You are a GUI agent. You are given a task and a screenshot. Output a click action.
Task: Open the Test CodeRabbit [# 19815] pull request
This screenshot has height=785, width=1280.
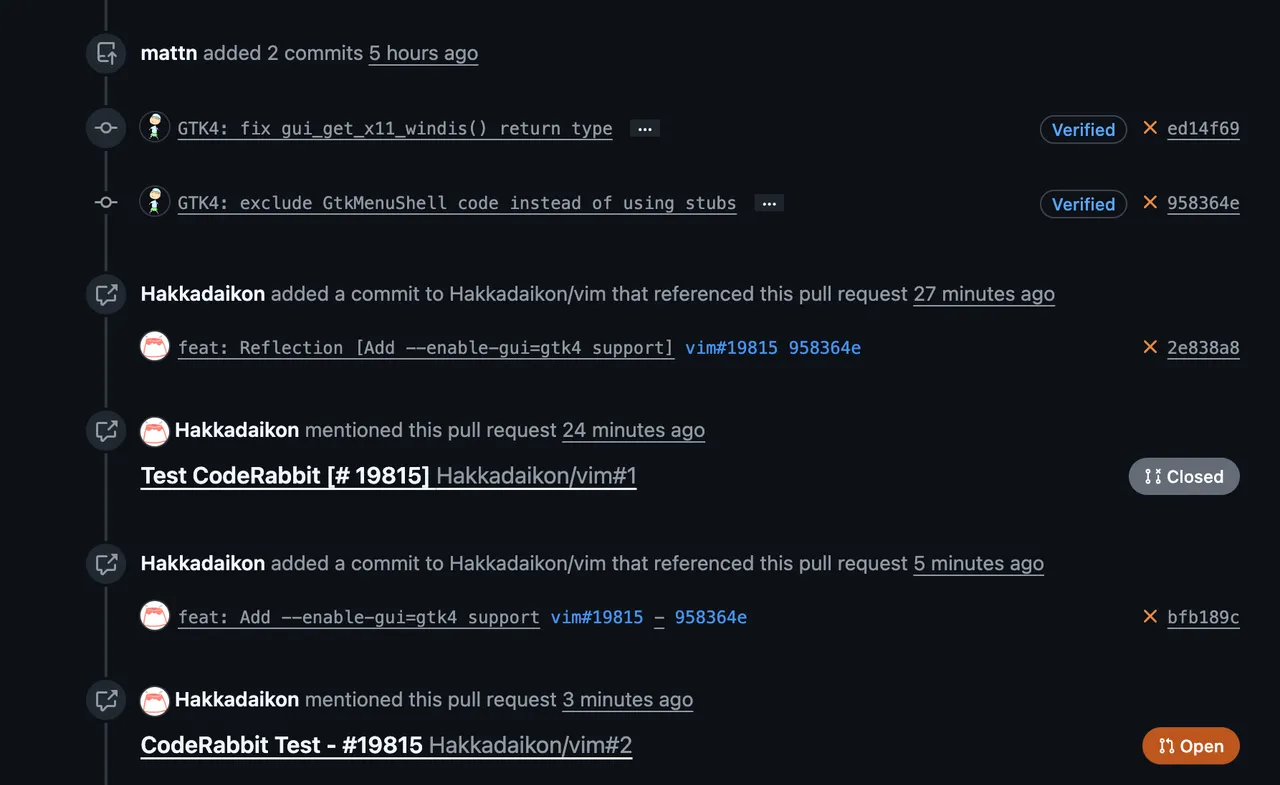point(285,476)
